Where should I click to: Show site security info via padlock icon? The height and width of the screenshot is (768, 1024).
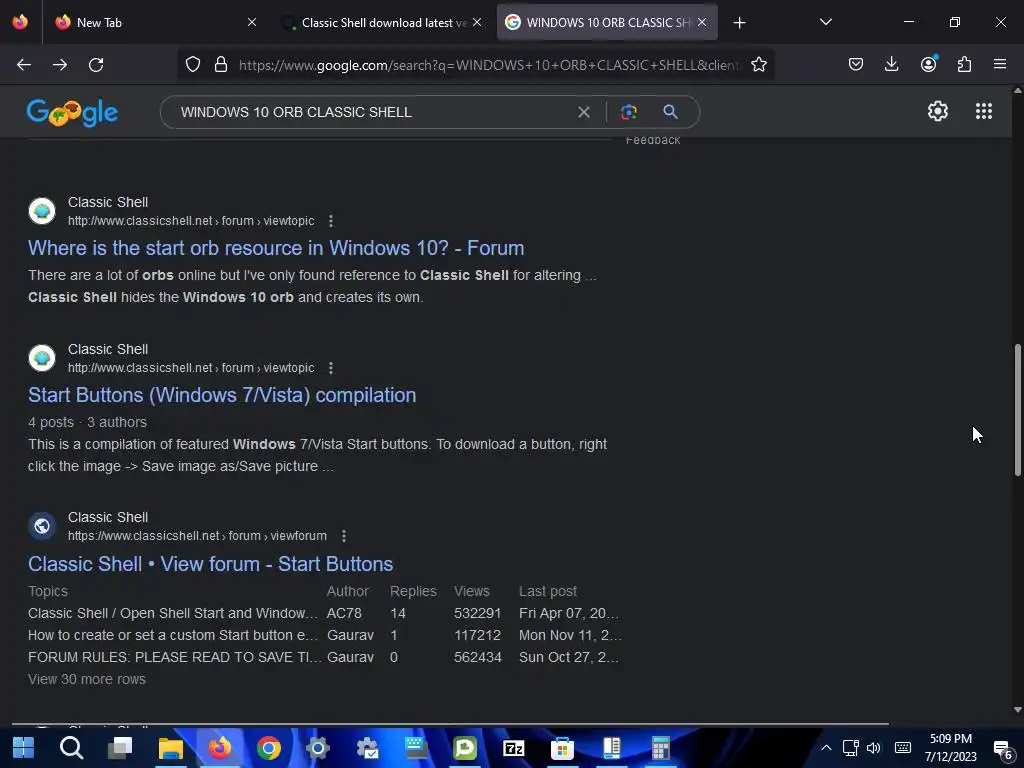tap(221, 65)
